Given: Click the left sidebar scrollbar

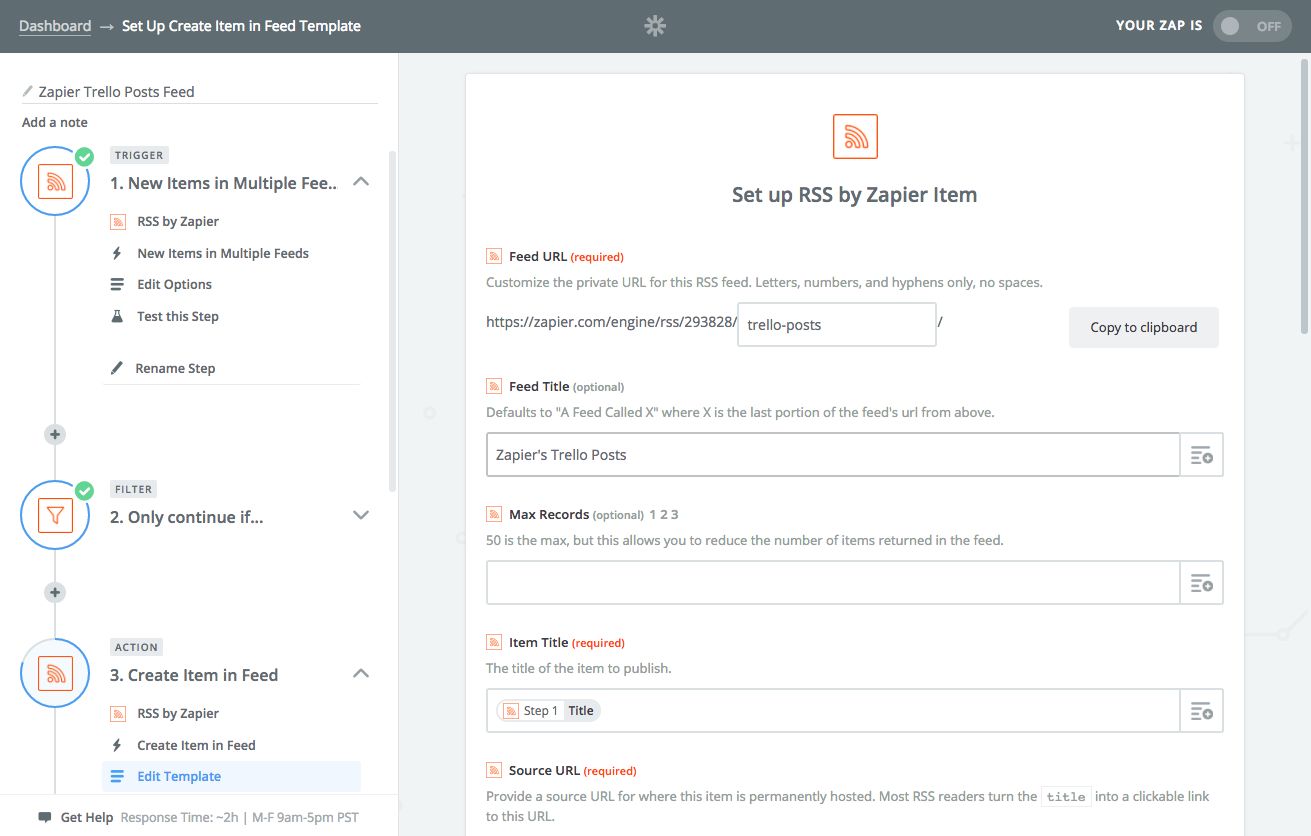Looking at the screenshot, I should pyautogui.click(x=393, y=320).
